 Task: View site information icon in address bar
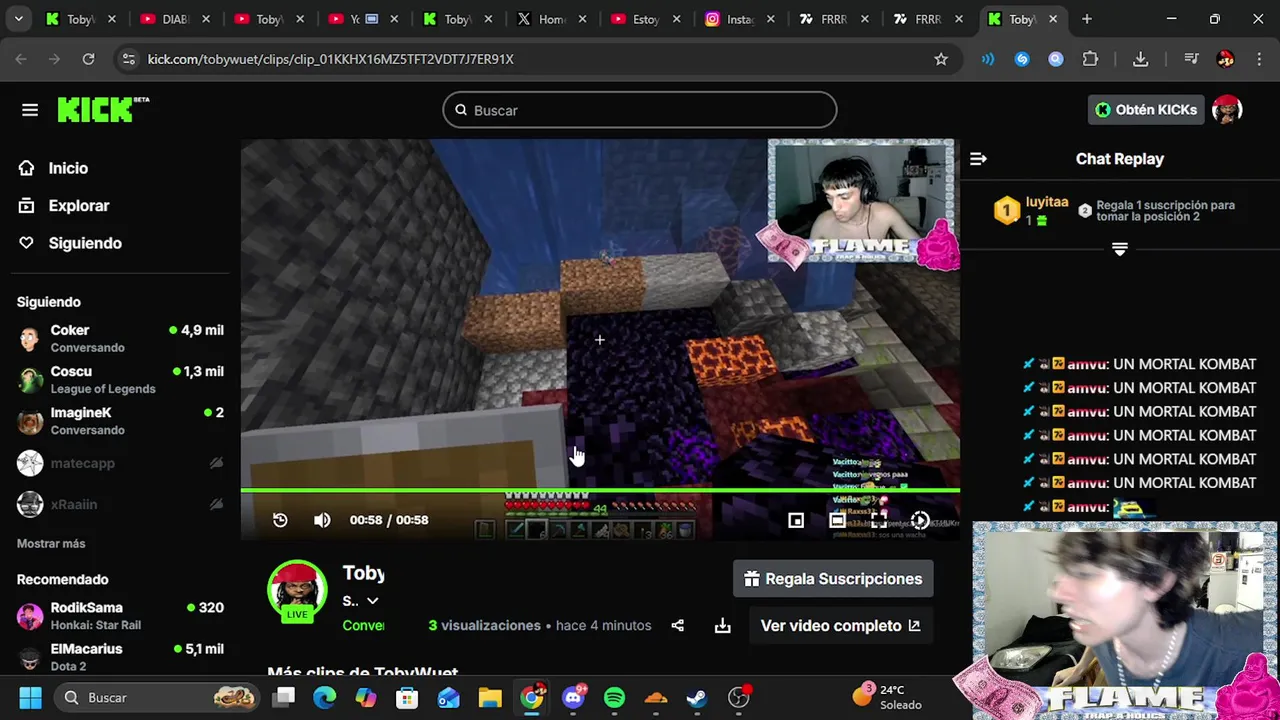coord(128,59)
